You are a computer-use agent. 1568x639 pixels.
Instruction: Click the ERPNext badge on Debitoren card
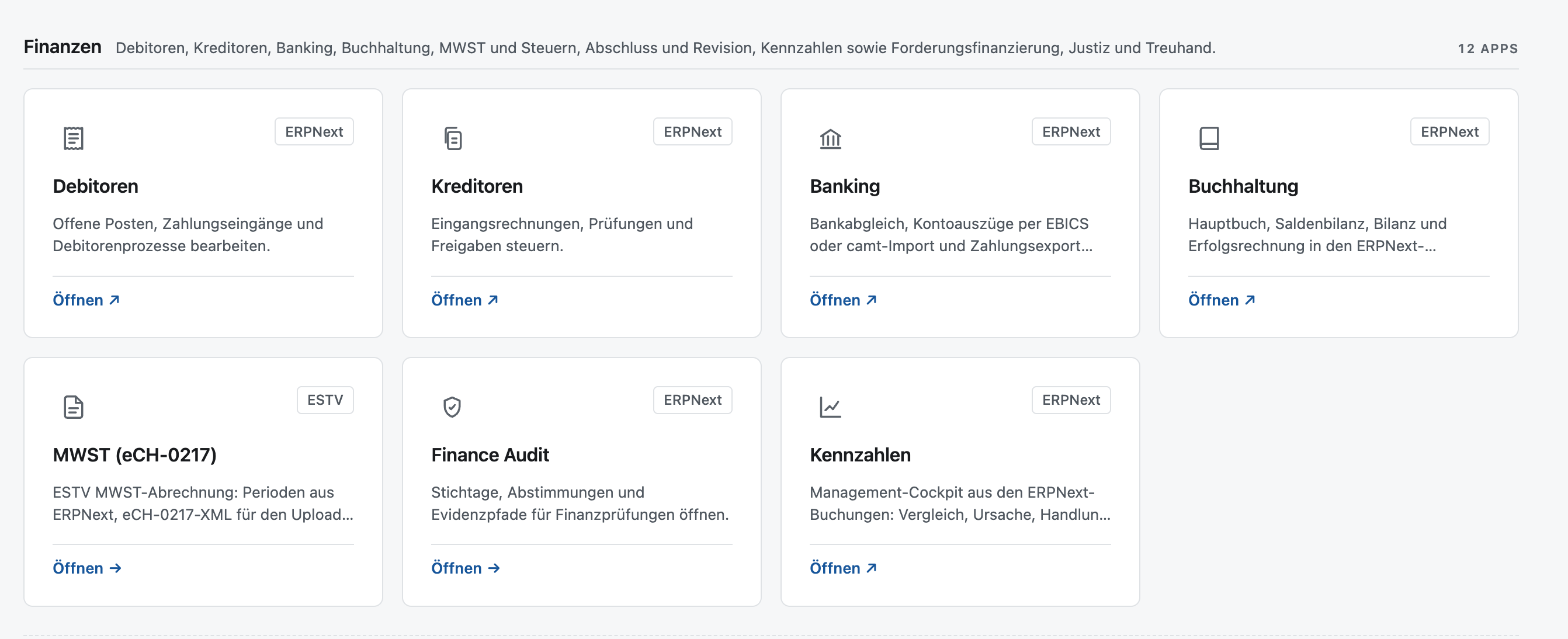click(x=314, y=131)
